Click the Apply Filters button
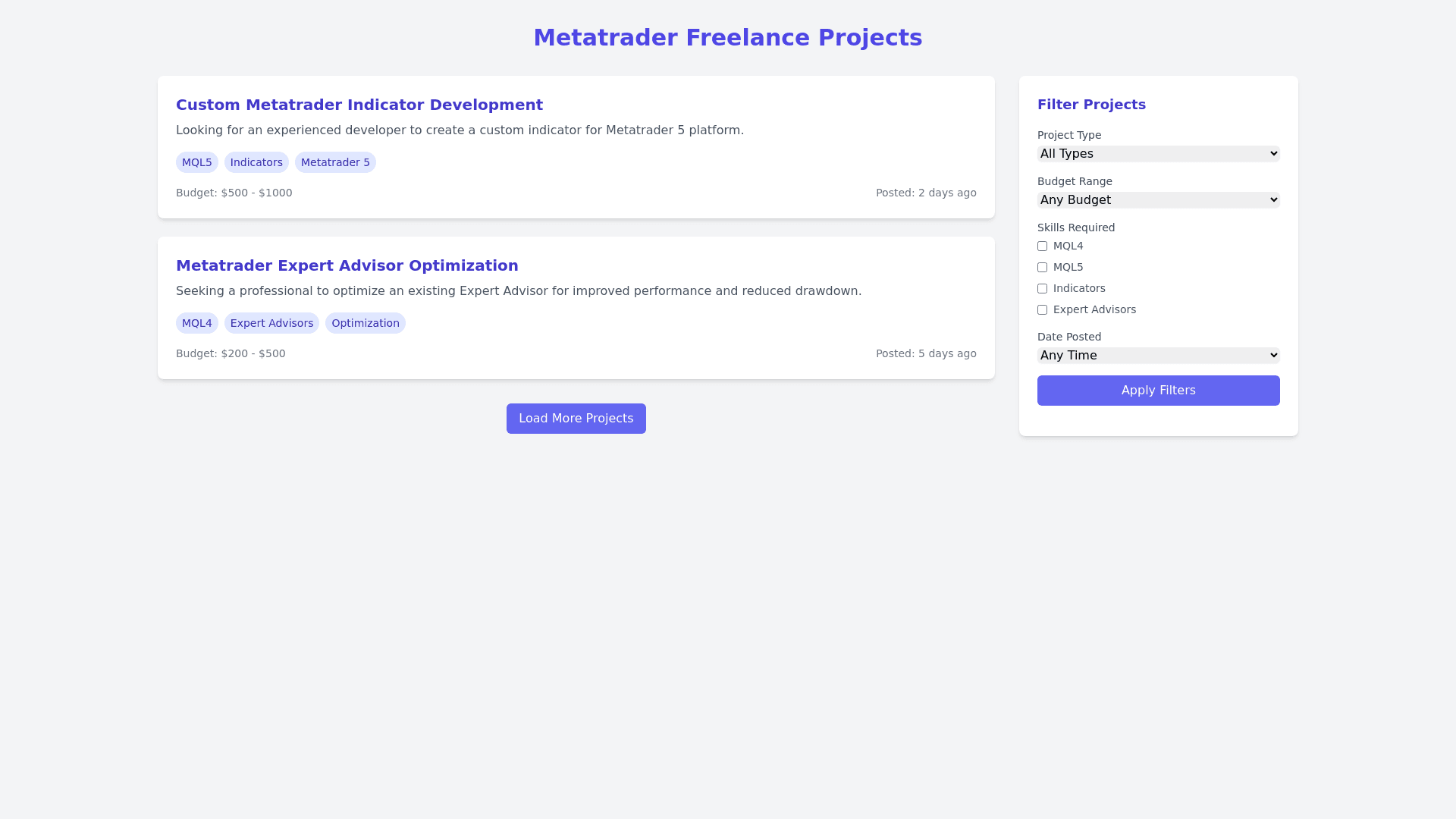This screenshot has height=819, width=1456. (1158, 391)
